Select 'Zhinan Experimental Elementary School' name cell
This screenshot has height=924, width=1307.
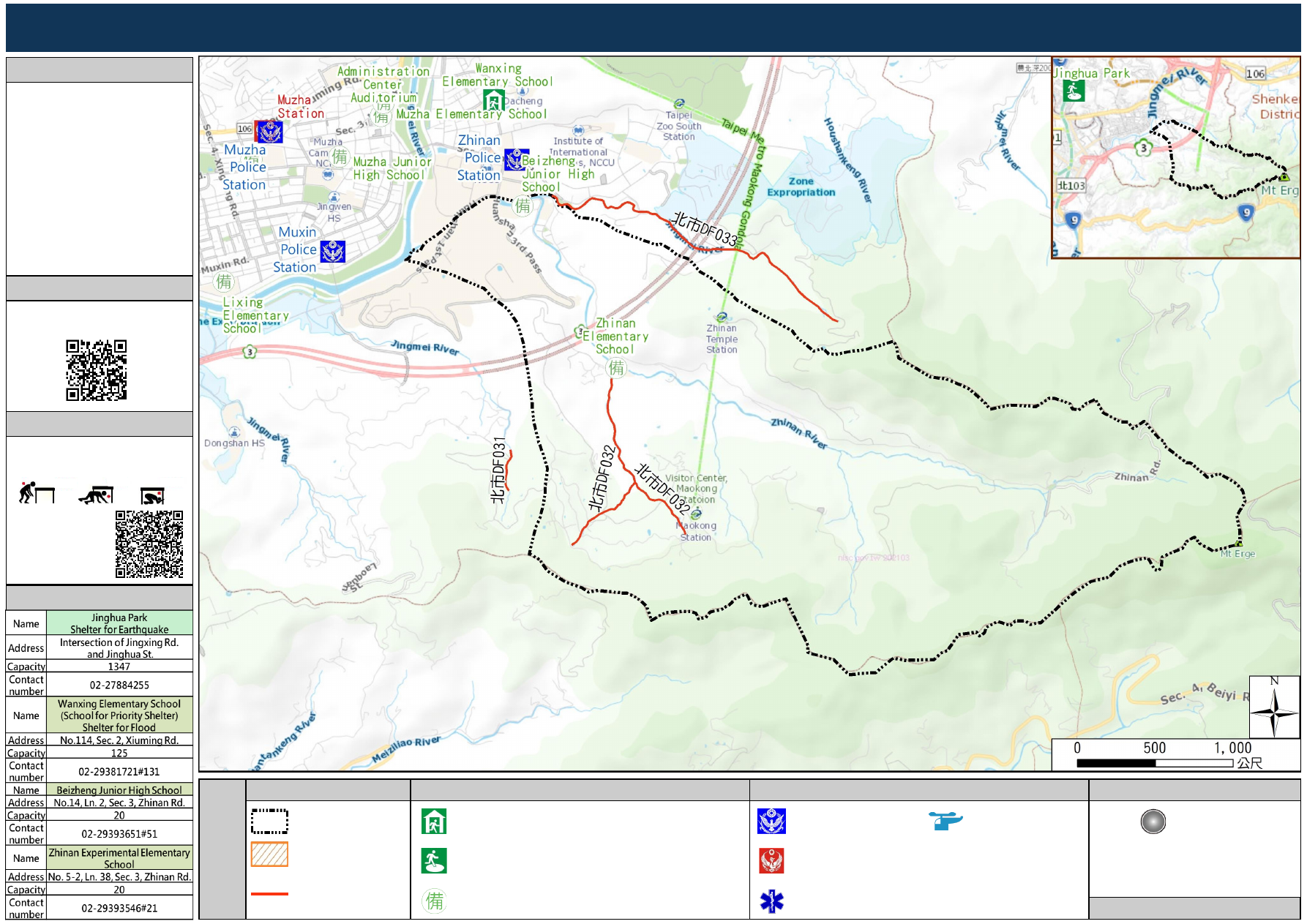[x=119, y=858]
